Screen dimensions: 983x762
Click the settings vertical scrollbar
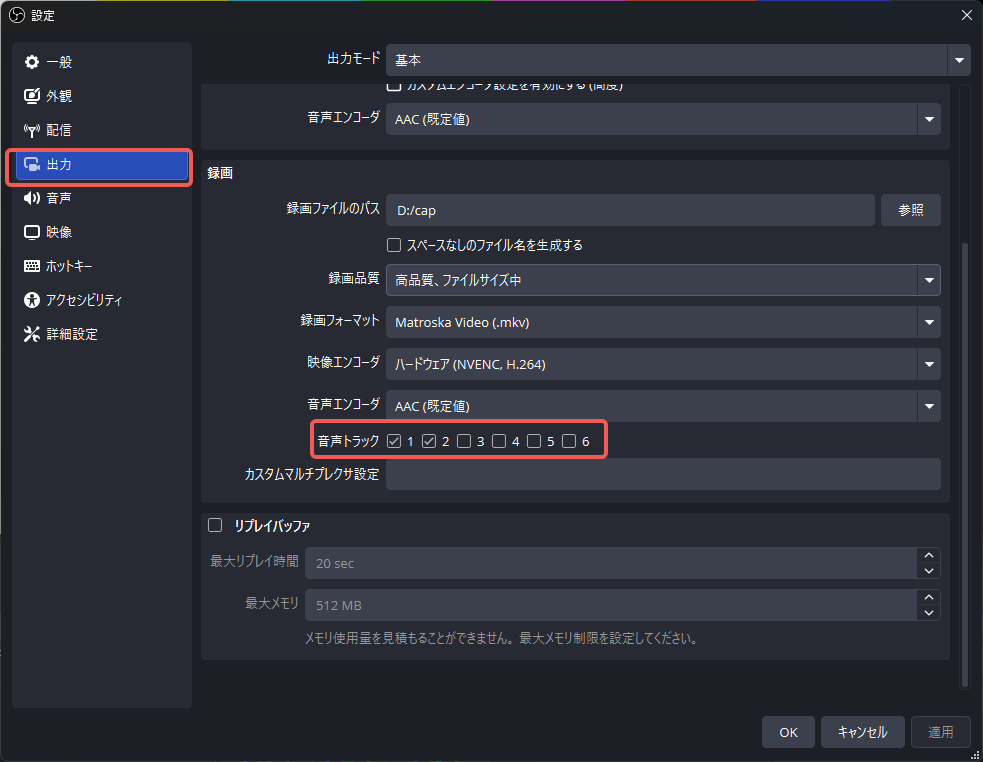click(x=965, y=464)
